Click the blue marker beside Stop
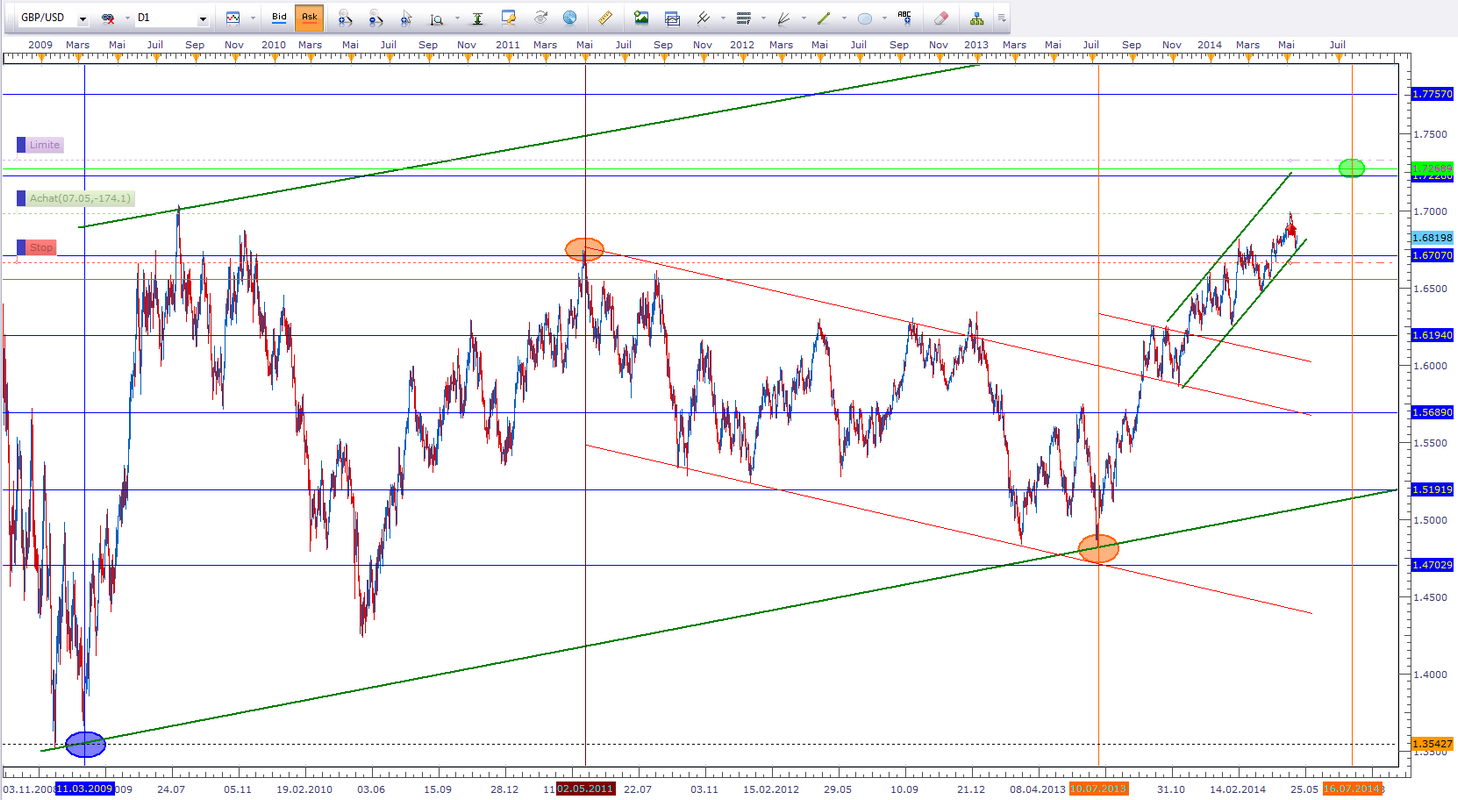 coord(21,247)
